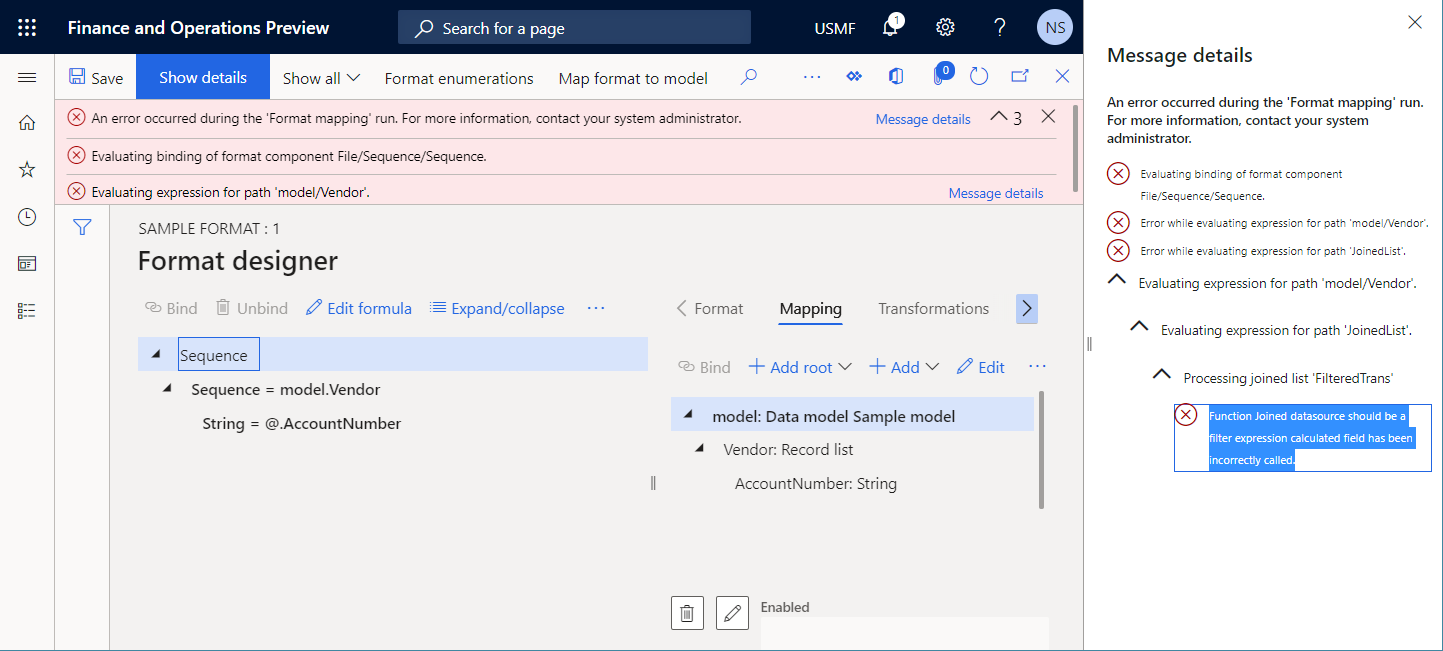This screenshot has height=651, width=1443.
Task: Open the Settings gear
Action: [945, 27]
